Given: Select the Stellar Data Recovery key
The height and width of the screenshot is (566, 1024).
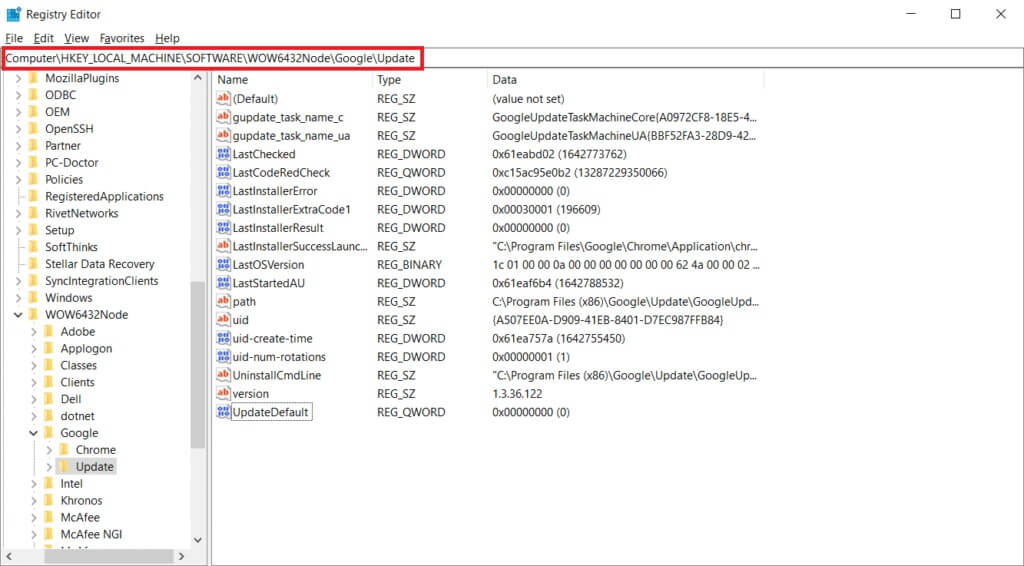Looking at the screenshot, I should point(100,264).
